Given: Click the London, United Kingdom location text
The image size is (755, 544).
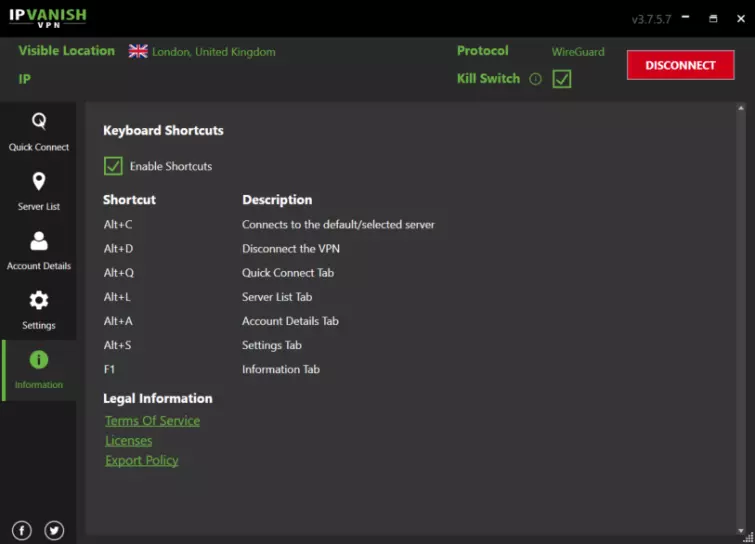Looking at the screenshot, I should point(214,52).
